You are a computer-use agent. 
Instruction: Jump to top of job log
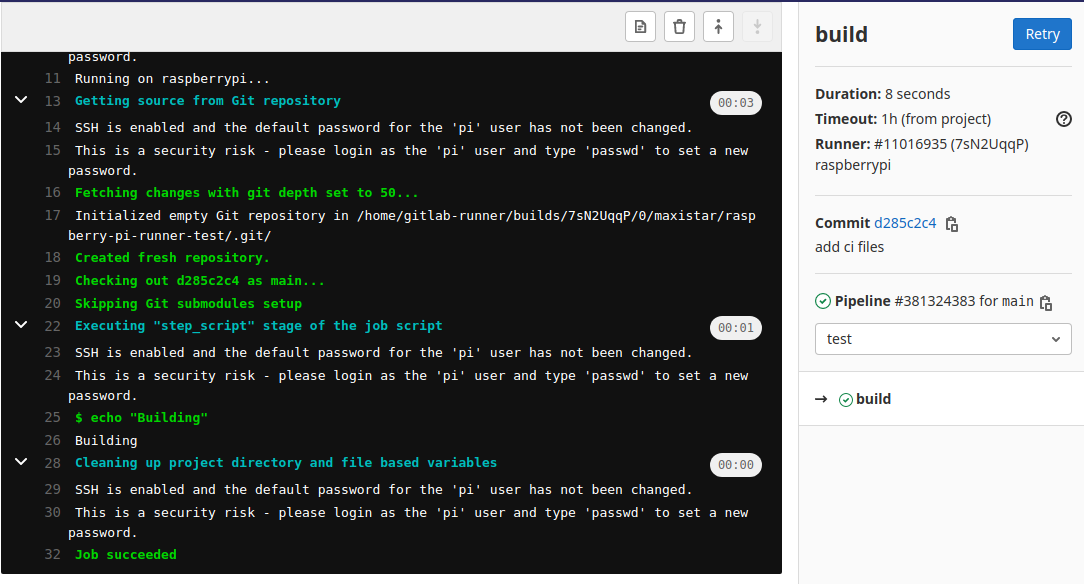718,27
